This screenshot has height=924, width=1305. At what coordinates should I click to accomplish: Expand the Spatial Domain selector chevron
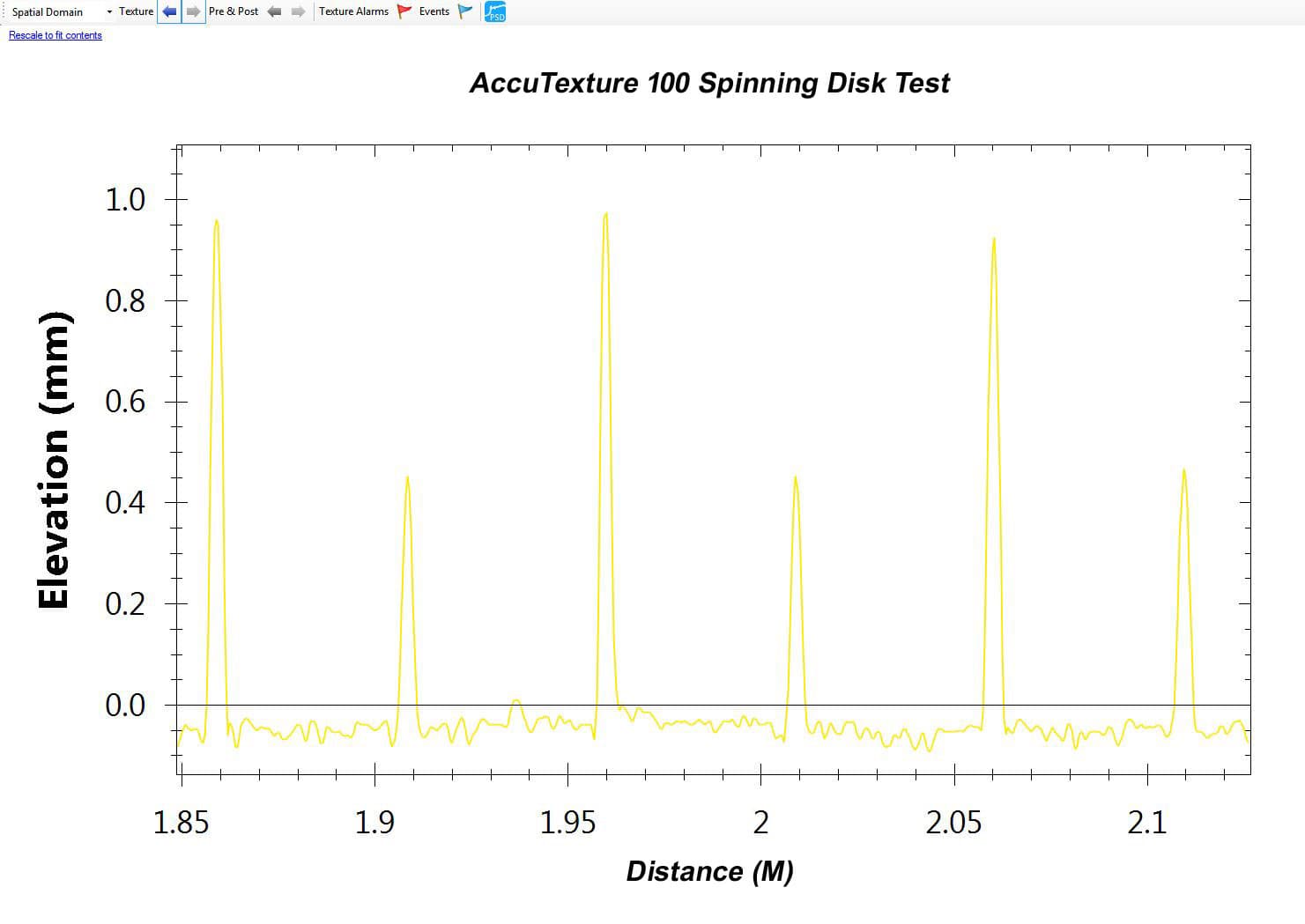click(109, 11)
